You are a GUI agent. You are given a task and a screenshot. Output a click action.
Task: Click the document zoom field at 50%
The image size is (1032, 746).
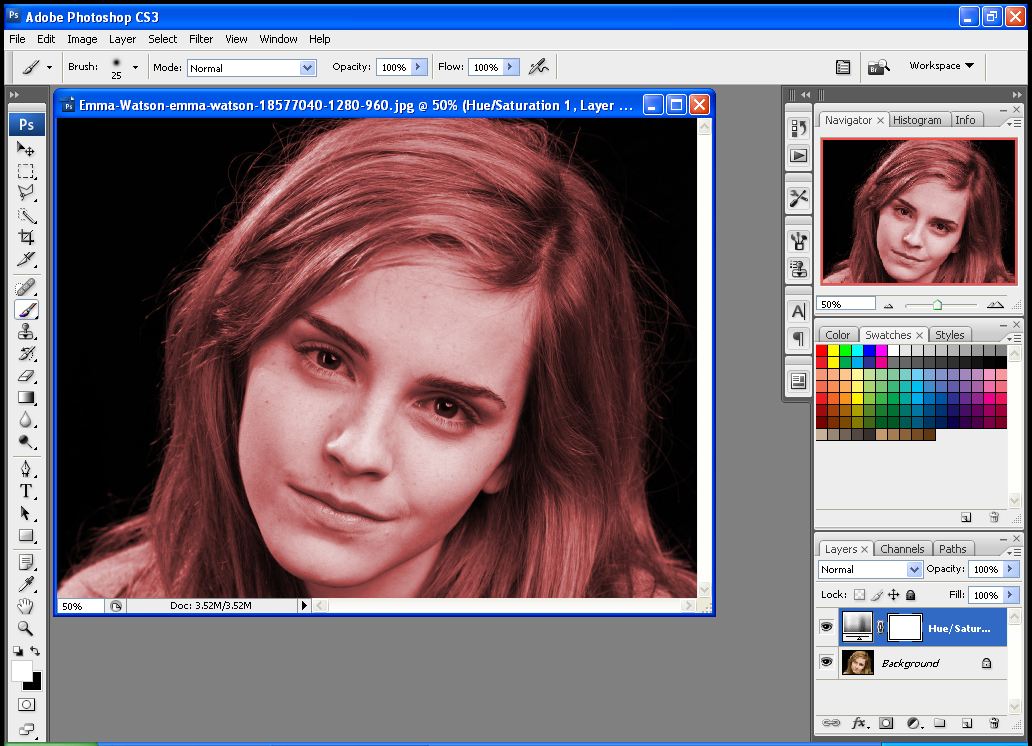(x=81, y=606)
